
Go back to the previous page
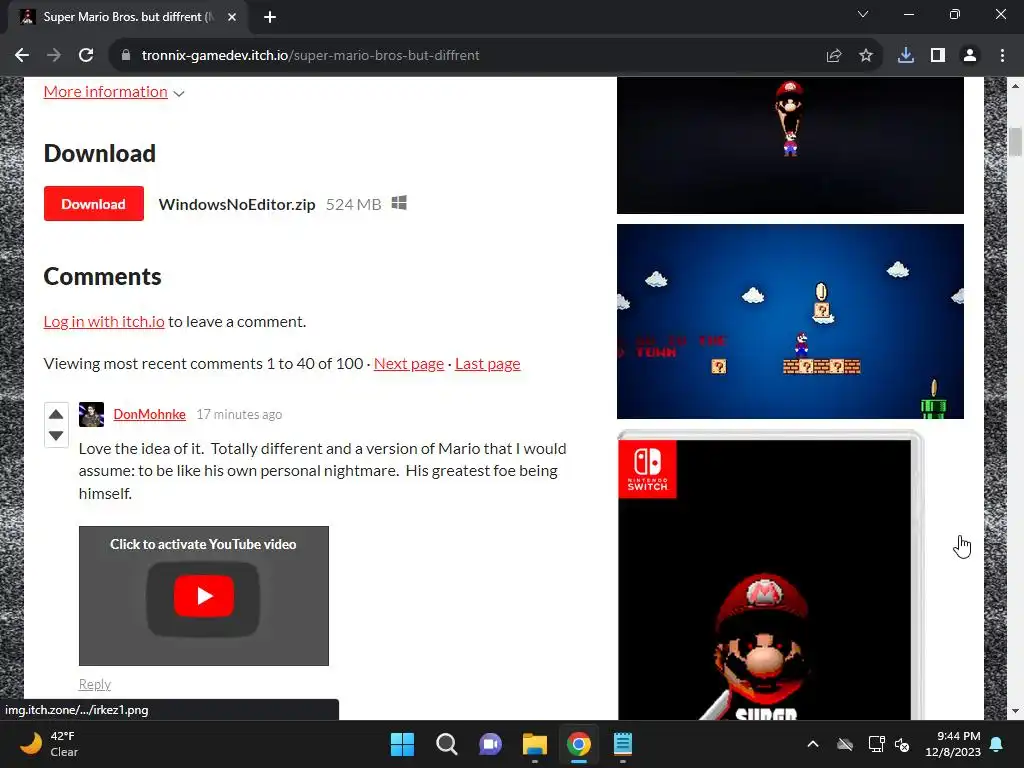click(x=22, y=56)
